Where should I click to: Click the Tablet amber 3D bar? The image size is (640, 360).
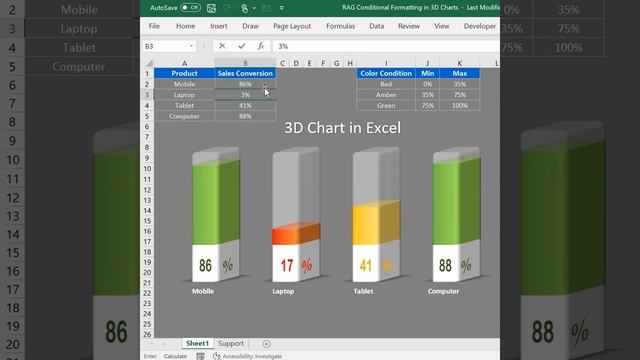376,223
